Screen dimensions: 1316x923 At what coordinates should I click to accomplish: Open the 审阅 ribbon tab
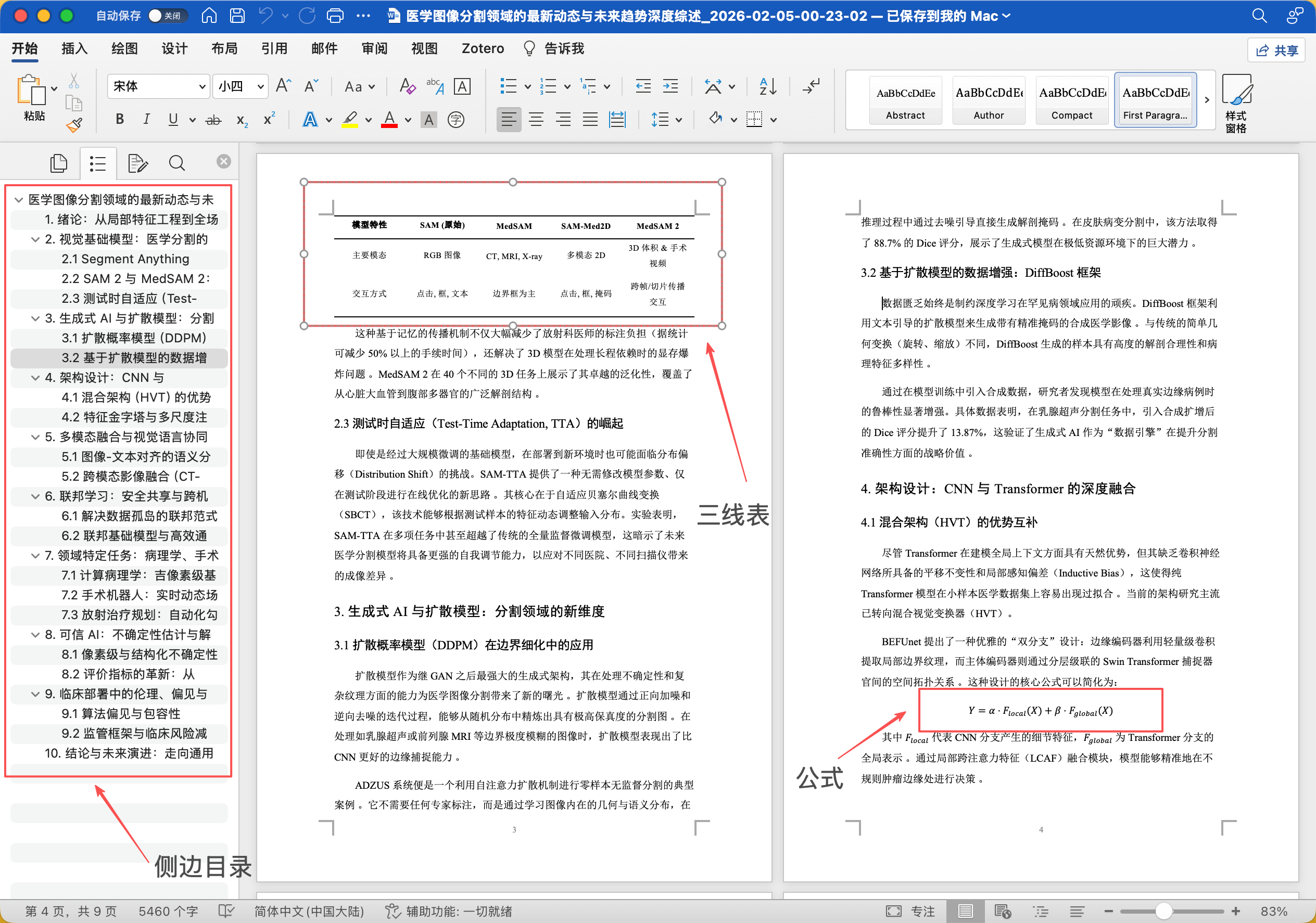(374, 49)
